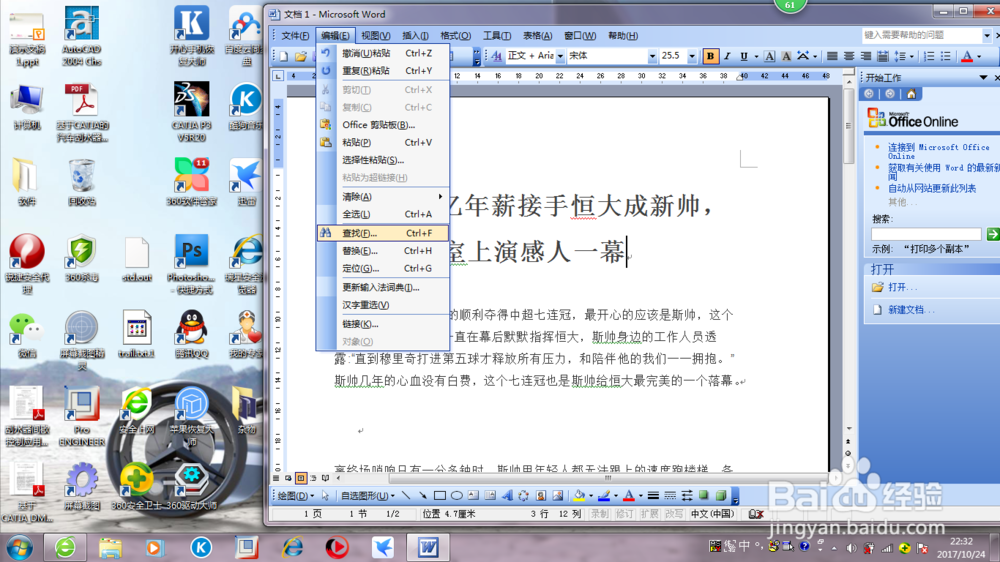Insert picture icon on drawing toolbar
This screenshot has width=1000, height=562.
557,496
